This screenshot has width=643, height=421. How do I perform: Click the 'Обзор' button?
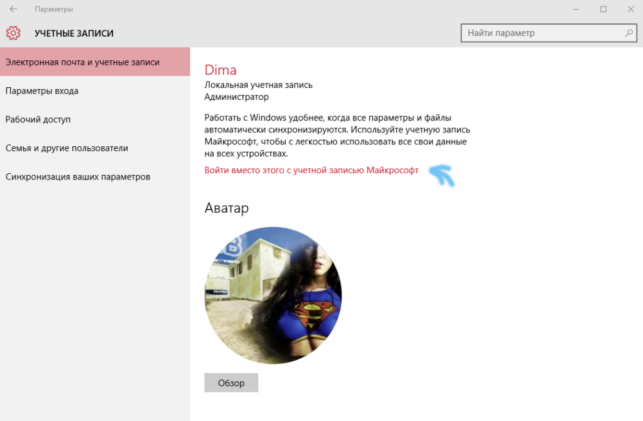pyautogui.click(x=231, y=383)
